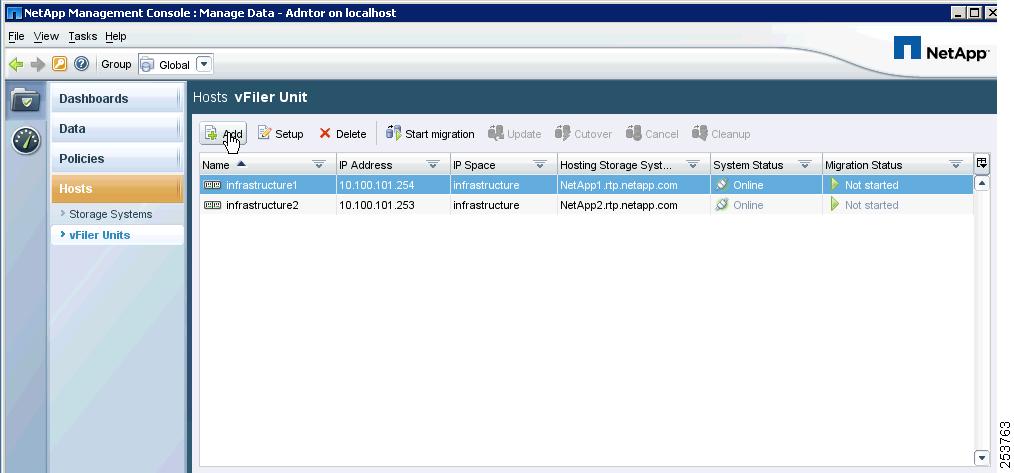Switch to the Data section
The image size is (1014, 473).
pyautogui.click(x=116, y=129)
